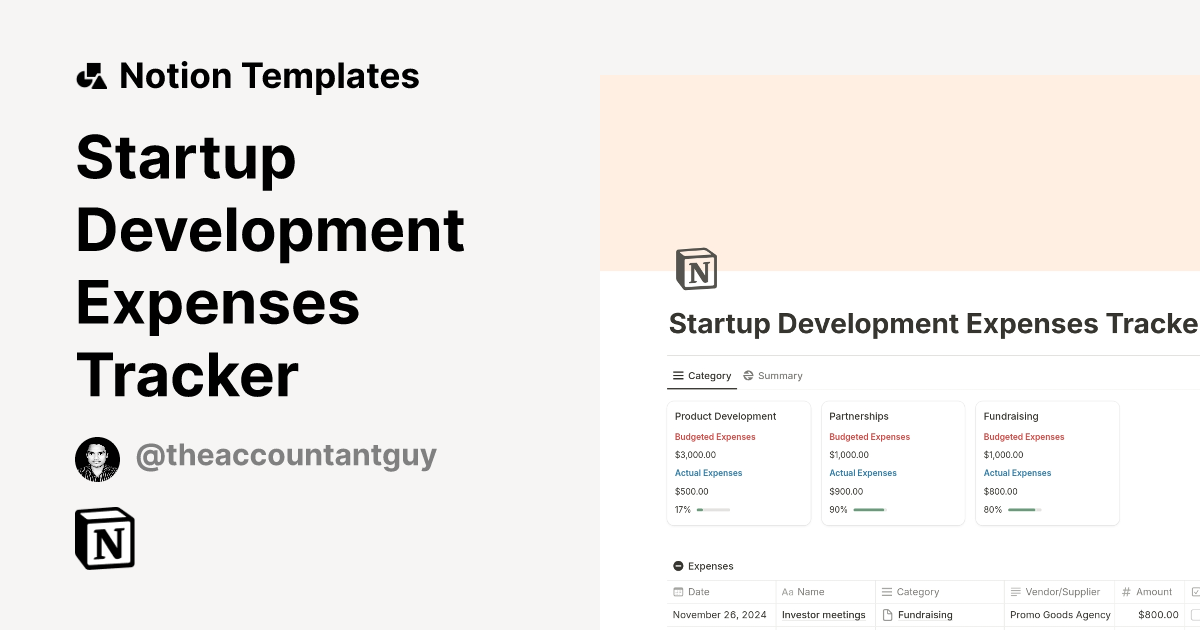
Task: Click the 17% progress bar in Product Development
Action: click(713, 510)
